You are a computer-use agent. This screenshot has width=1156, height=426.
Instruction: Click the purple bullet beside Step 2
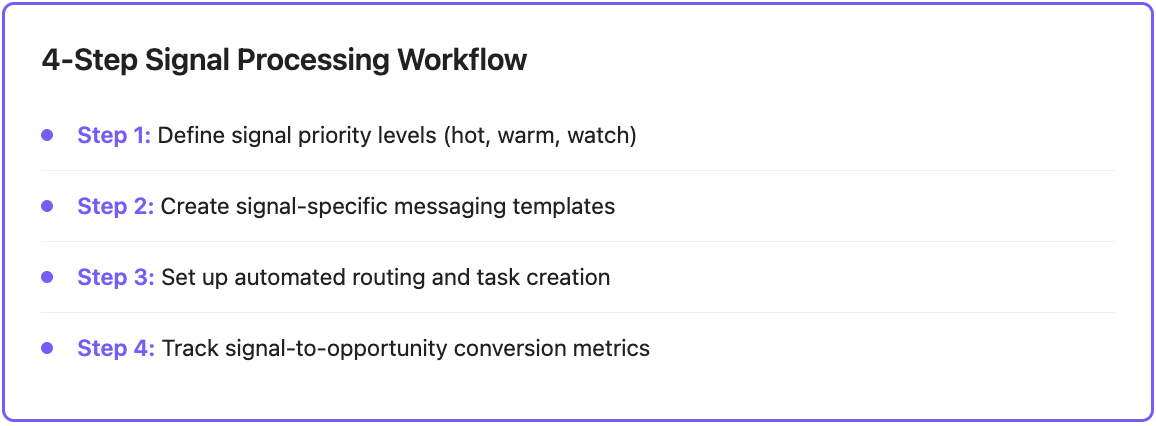[47, 206]
